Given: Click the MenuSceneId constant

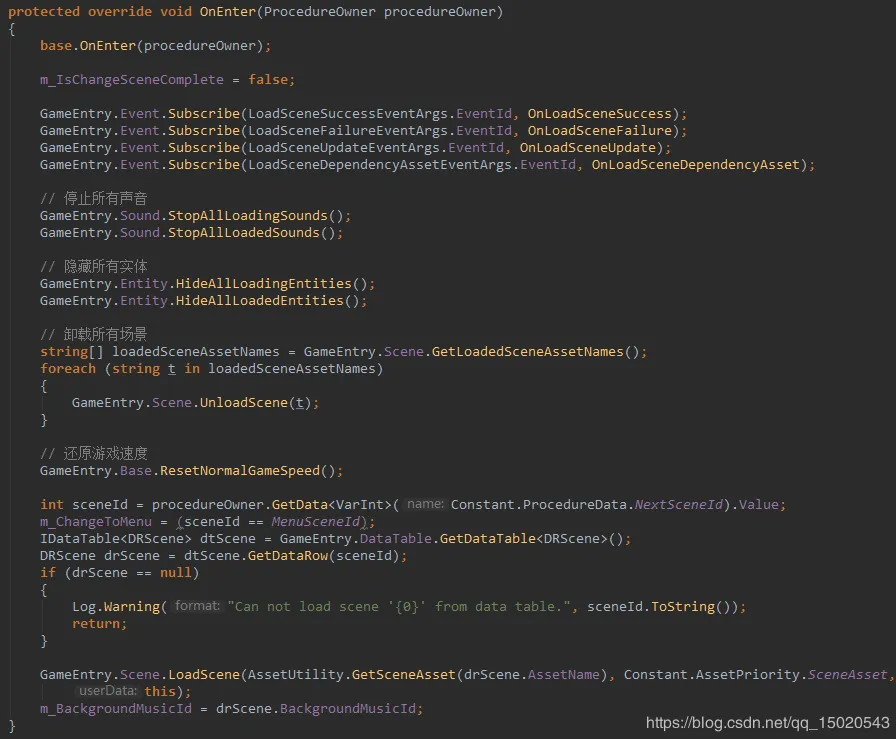Looking at the screenshot, I should [x=315, y=522].
